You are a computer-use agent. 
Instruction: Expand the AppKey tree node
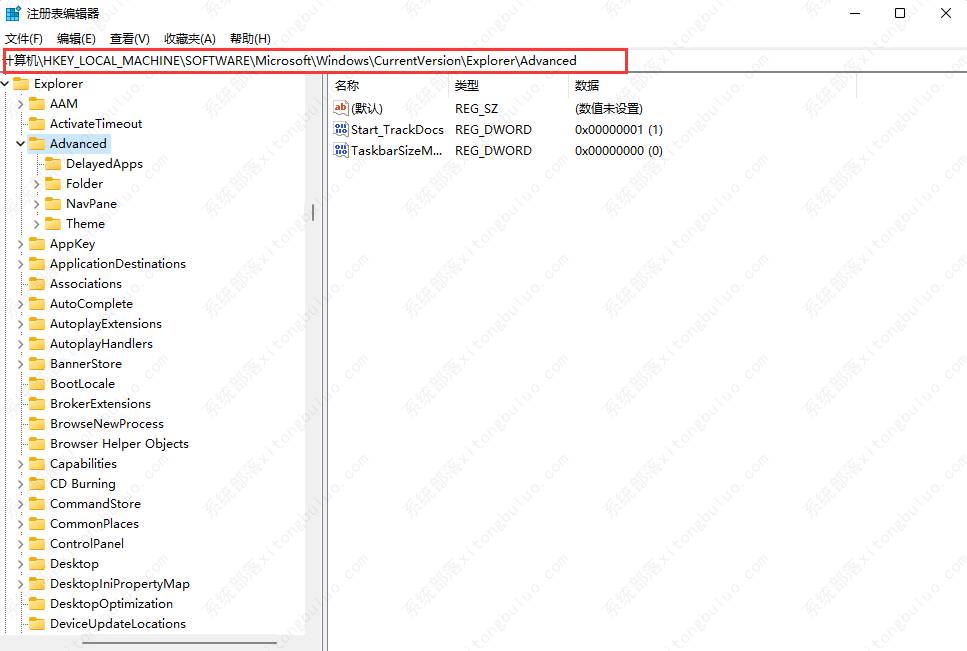click(21, 244)
